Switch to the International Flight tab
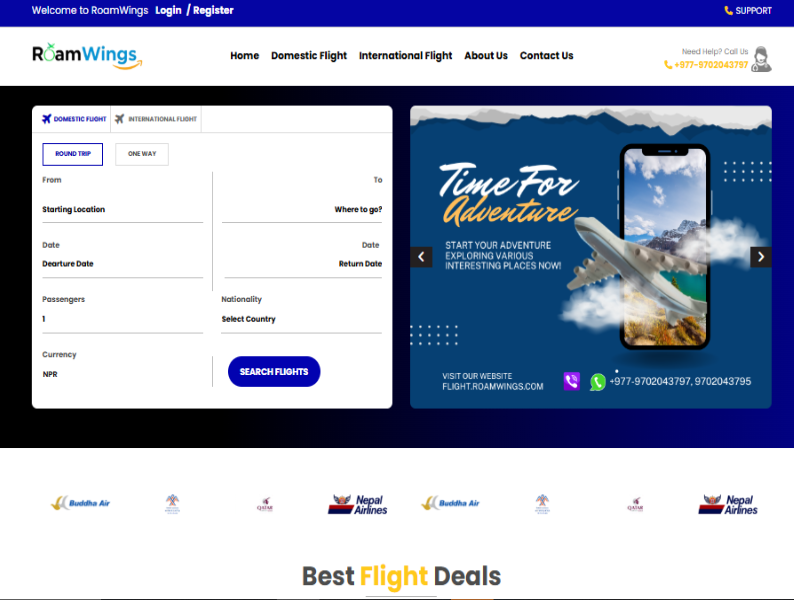The height and width of the screenshot is (600, 794). coord(156,119)
